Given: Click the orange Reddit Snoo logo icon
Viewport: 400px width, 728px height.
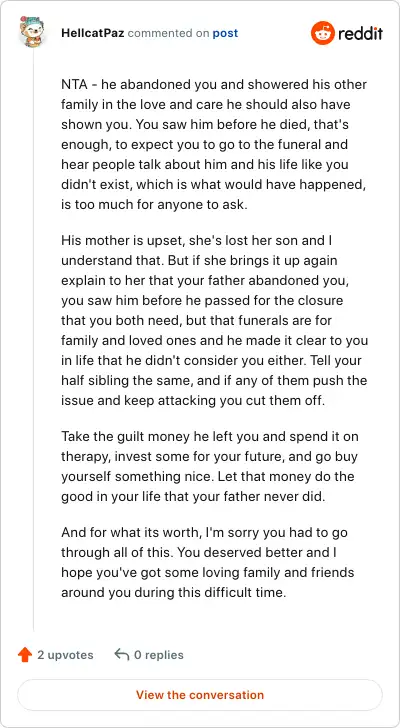Looking at the screenshot, I should [323, 33].
